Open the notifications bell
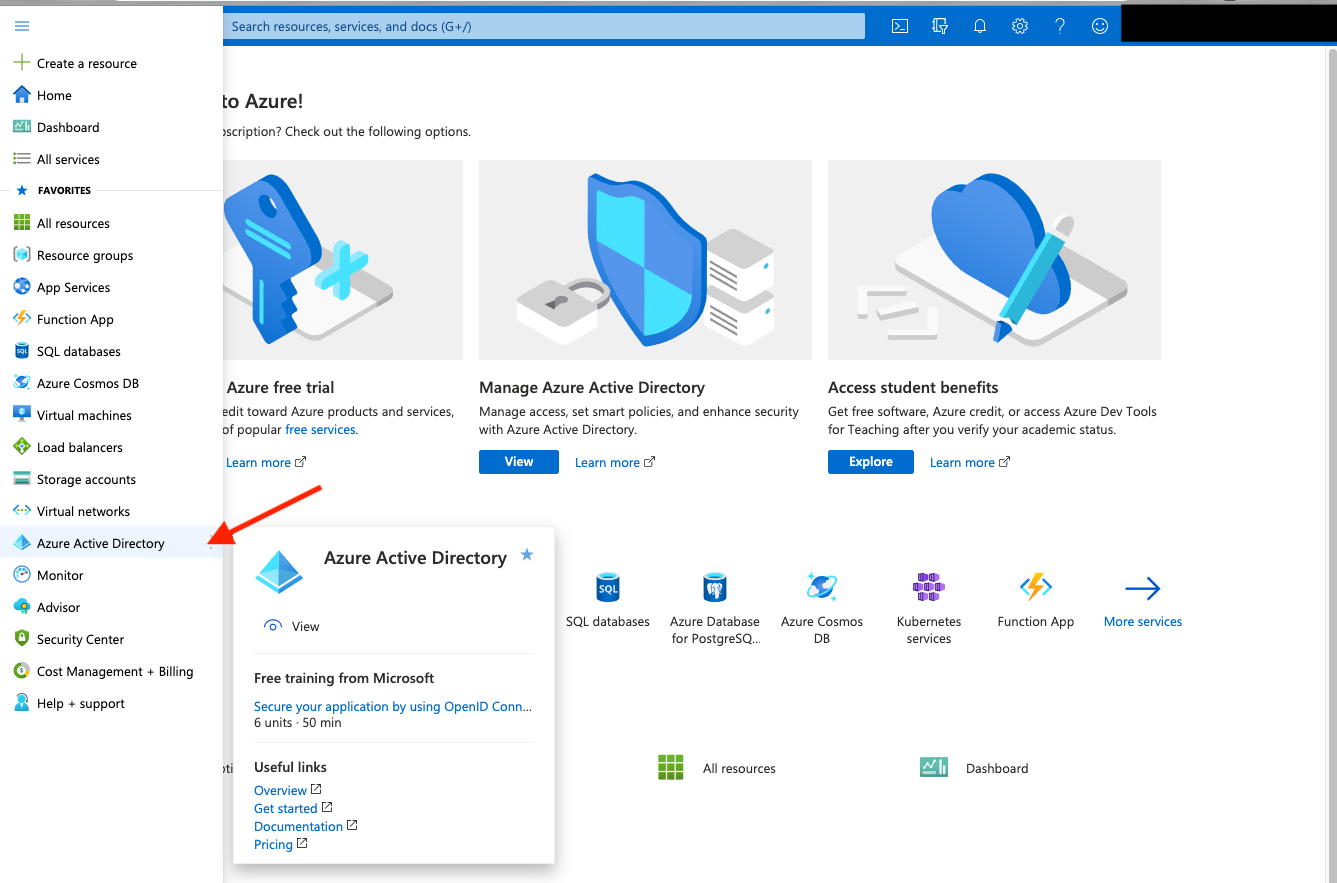 click(x=979, y=26)
